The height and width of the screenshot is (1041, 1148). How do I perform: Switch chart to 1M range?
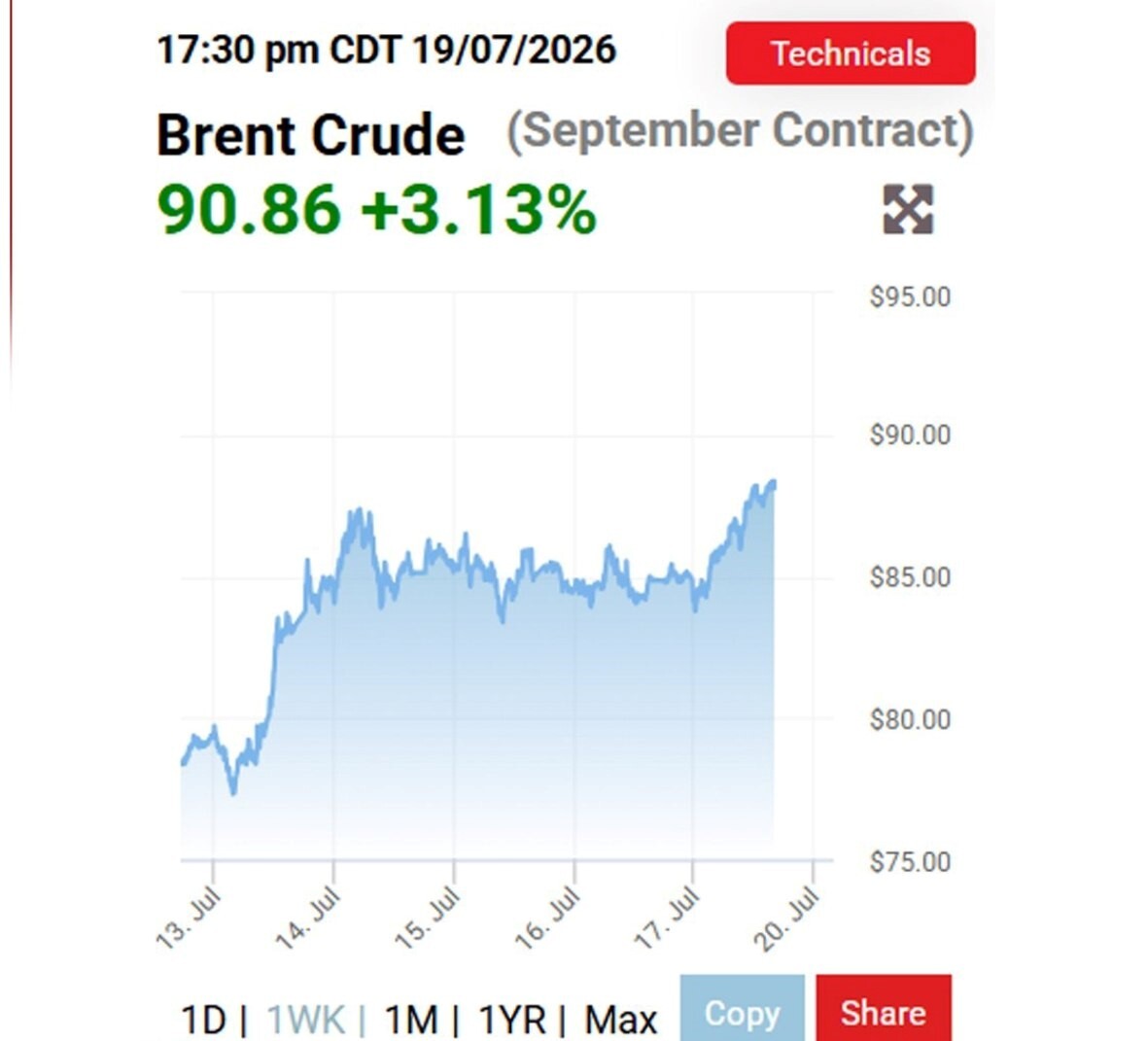tap(411, 1020)
